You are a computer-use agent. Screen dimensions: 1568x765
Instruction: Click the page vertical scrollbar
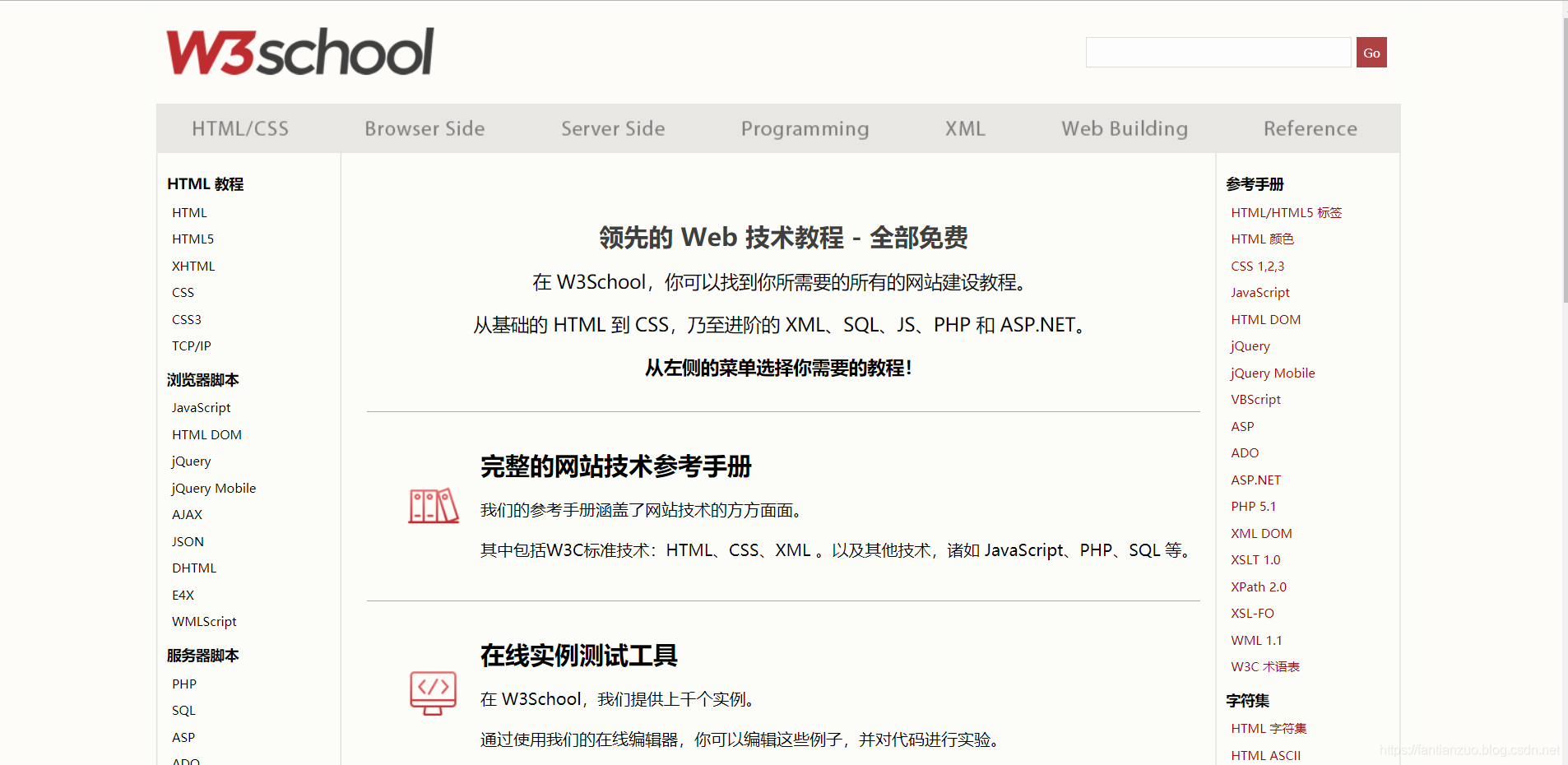point(1565,160)
